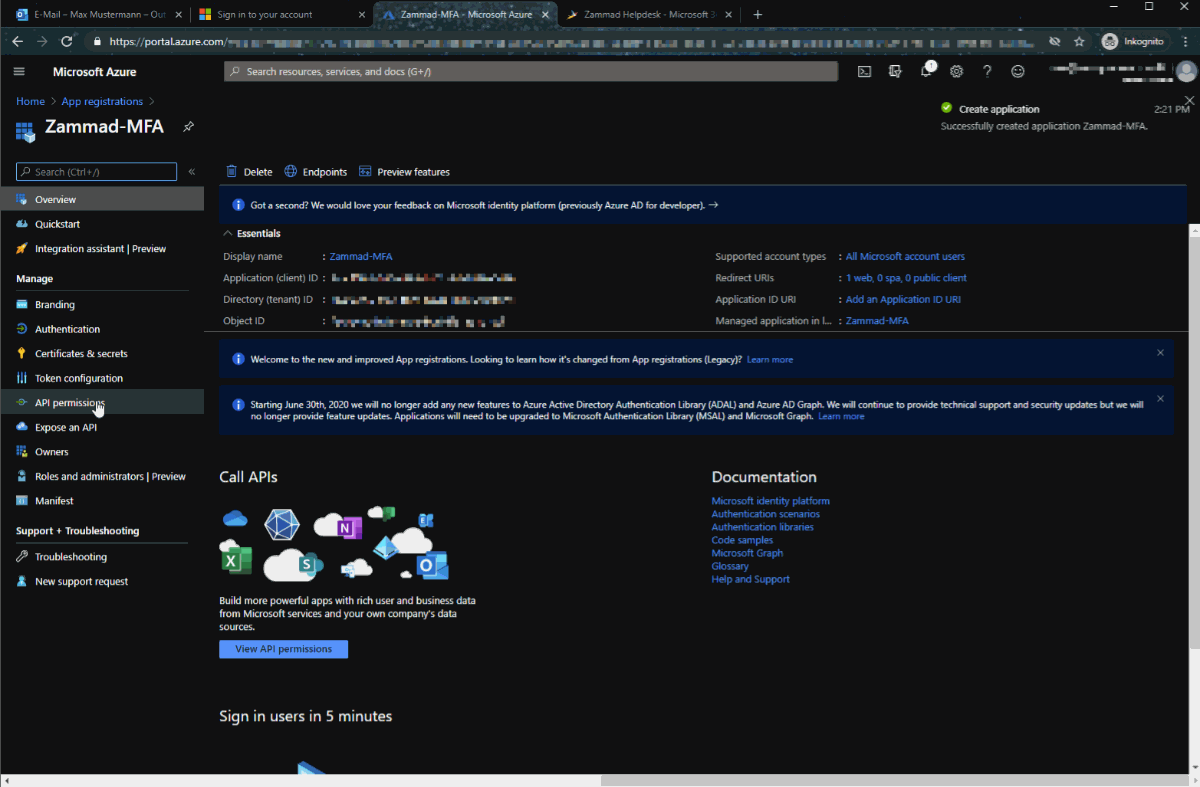The width and height of the screenshot is (1200, 787).
Task: Click the View API permissions button
Action: click(x=283, y=649)
